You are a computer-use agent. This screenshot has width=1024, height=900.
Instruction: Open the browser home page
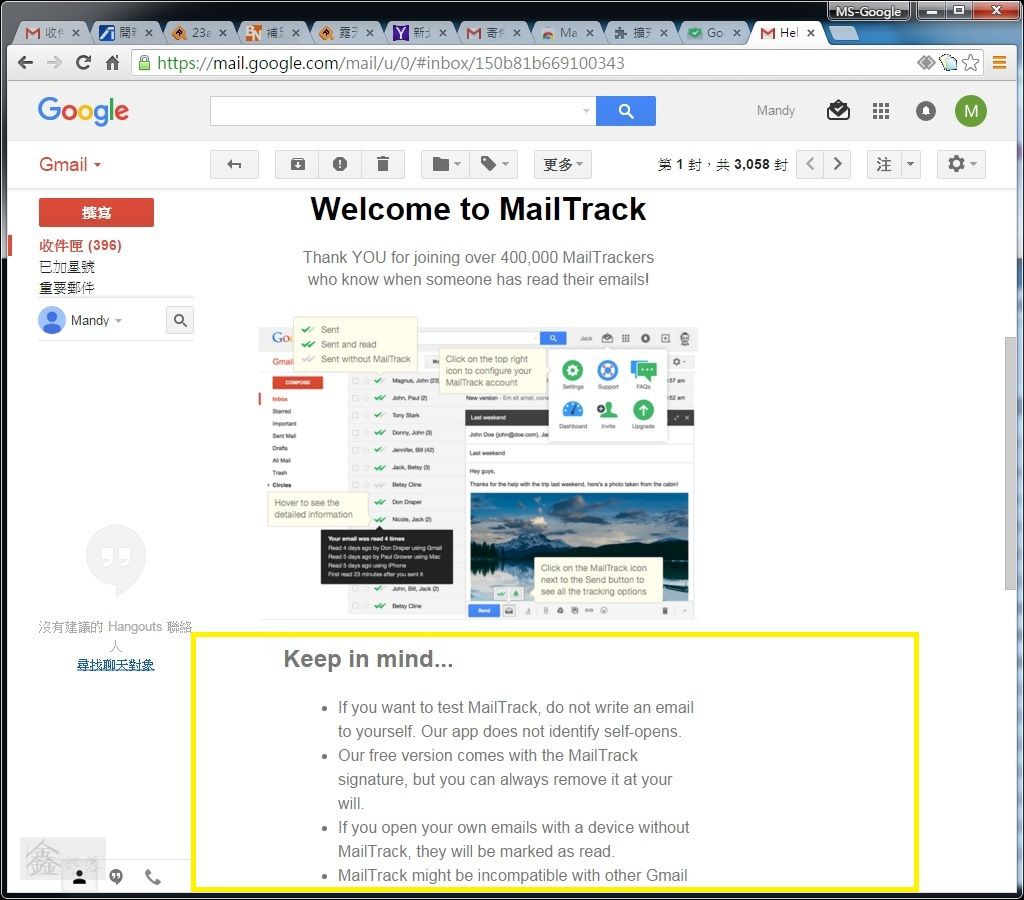coord(112,63)
